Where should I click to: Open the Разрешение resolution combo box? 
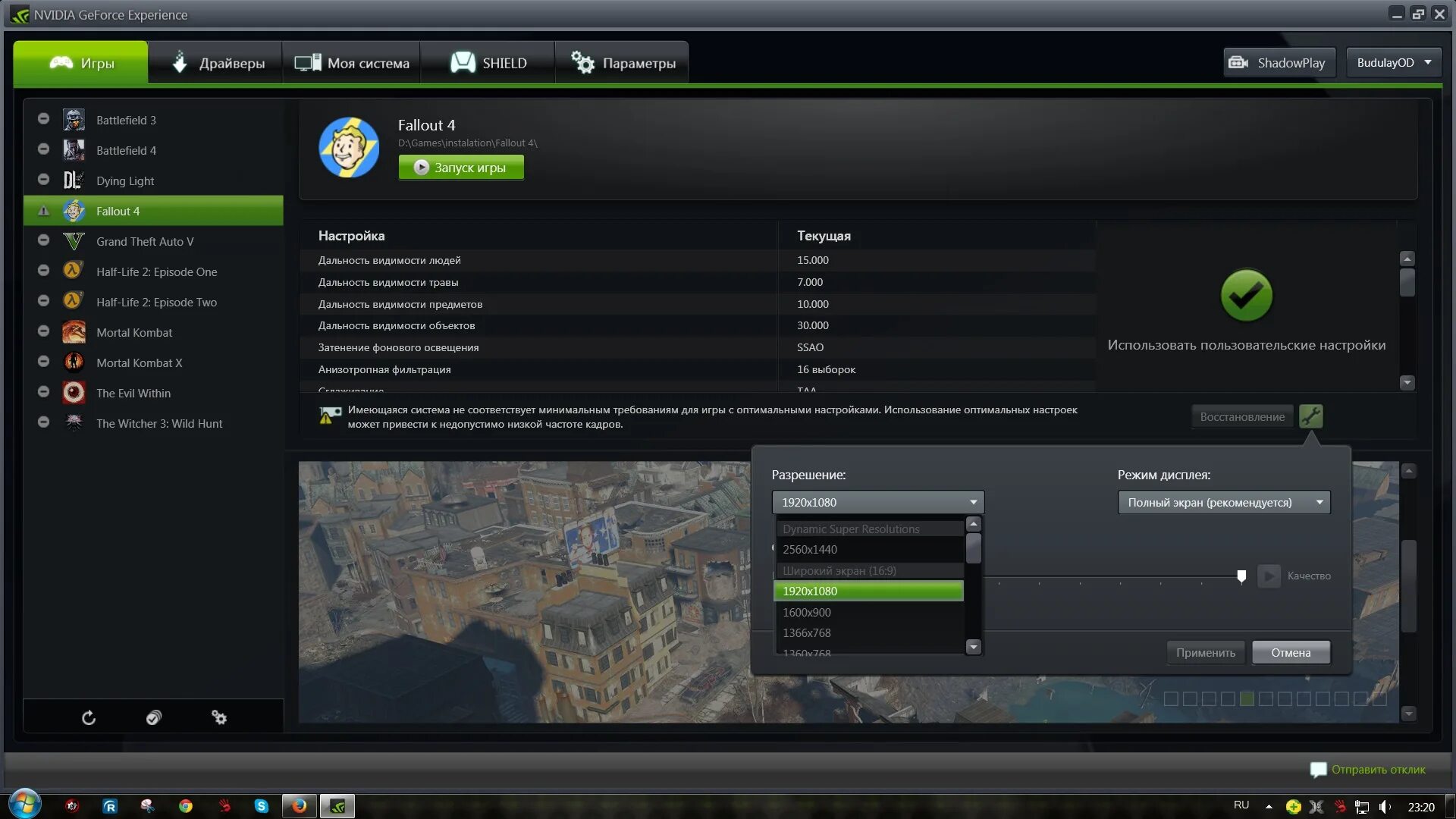tap(878, 502)
